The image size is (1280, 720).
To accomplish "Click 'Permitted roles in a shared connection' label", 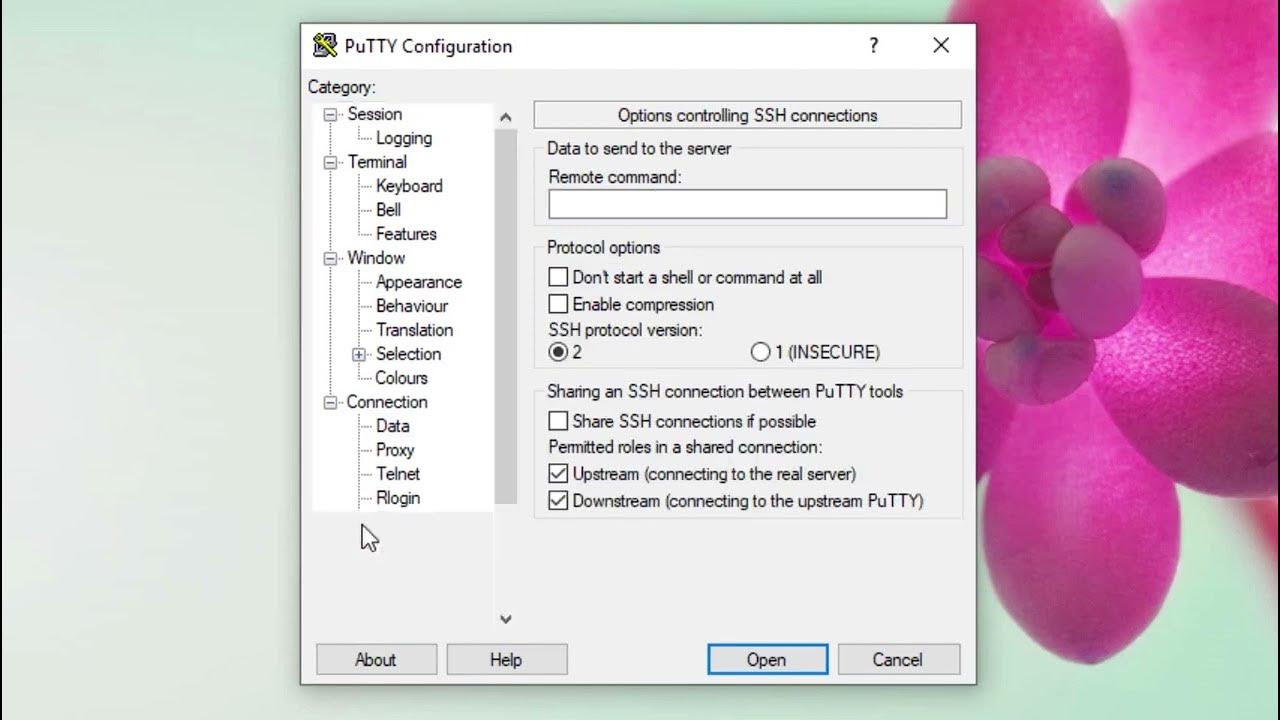I will point(685,447).
